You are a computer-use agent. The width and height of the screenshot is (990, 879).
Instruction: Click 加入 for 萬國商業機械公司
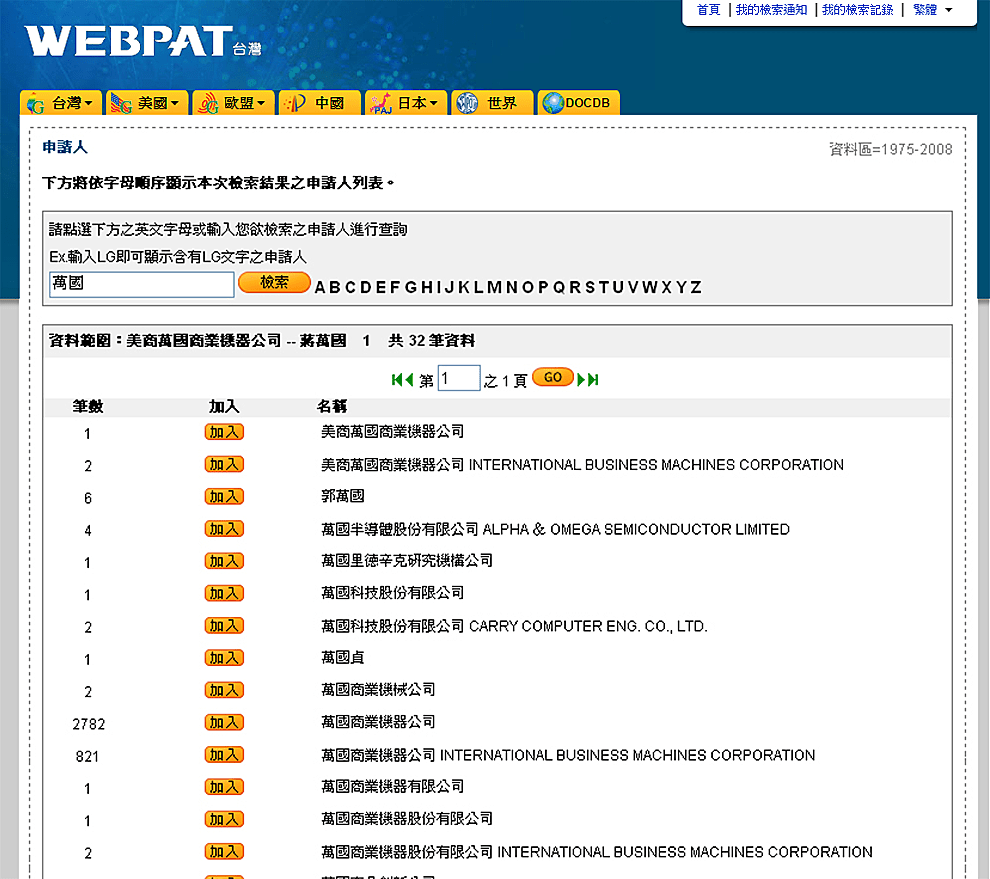224,690
